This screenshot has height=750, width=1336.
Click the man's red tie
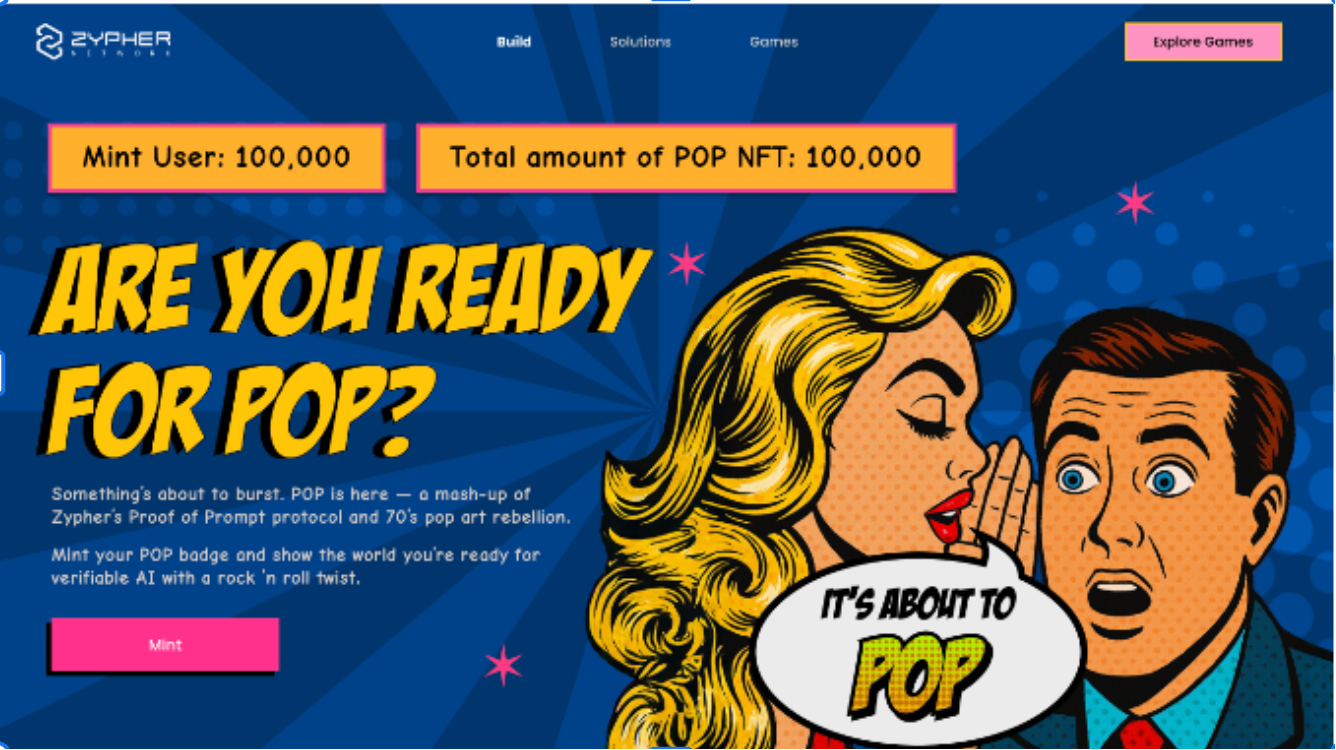pos(1141,734)
